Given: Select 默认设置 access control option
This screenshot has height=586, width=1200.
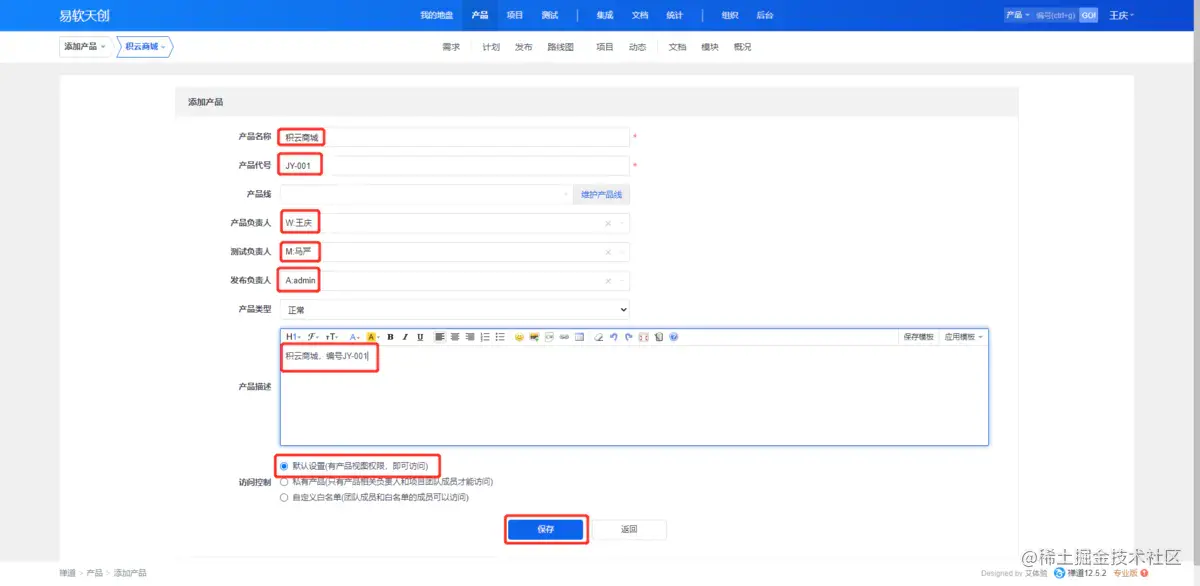Looking at the screenshot, I should click(284, 466).
